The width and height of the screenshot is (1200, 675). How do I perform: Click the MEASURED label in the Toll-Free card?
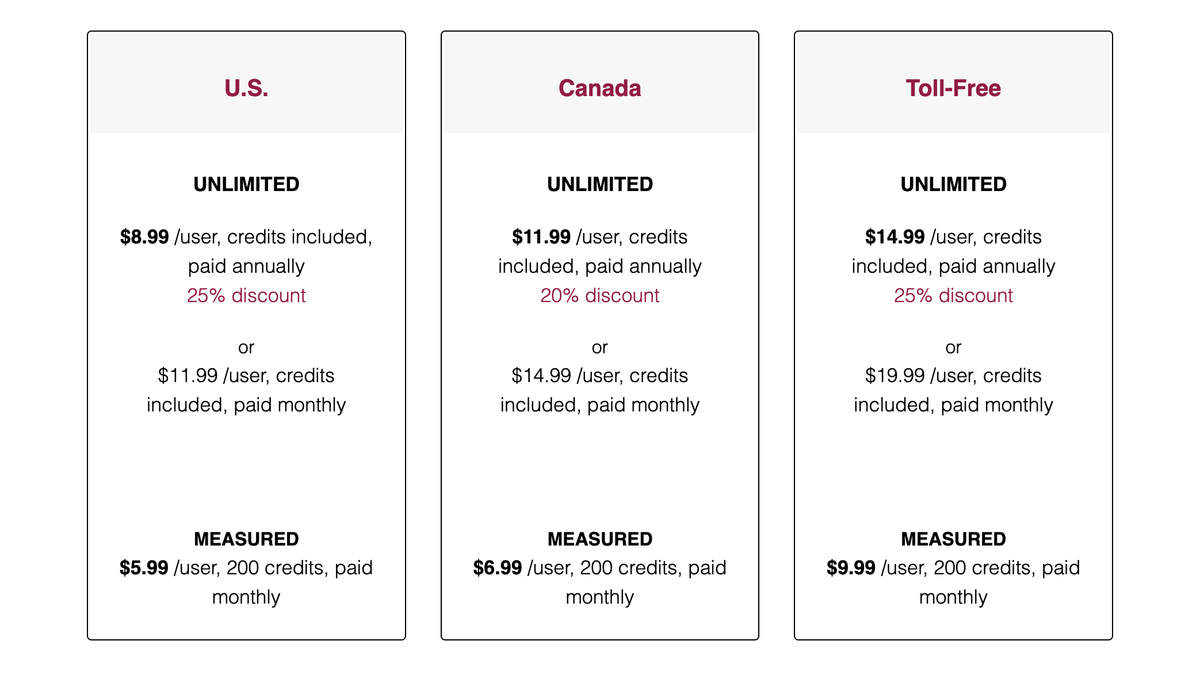coord(953,539)
